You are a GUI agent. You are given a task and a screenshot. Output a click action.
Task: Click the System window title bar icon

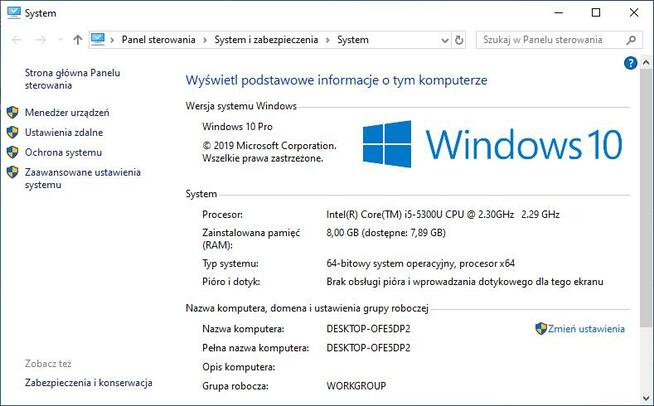pos(14,13)
